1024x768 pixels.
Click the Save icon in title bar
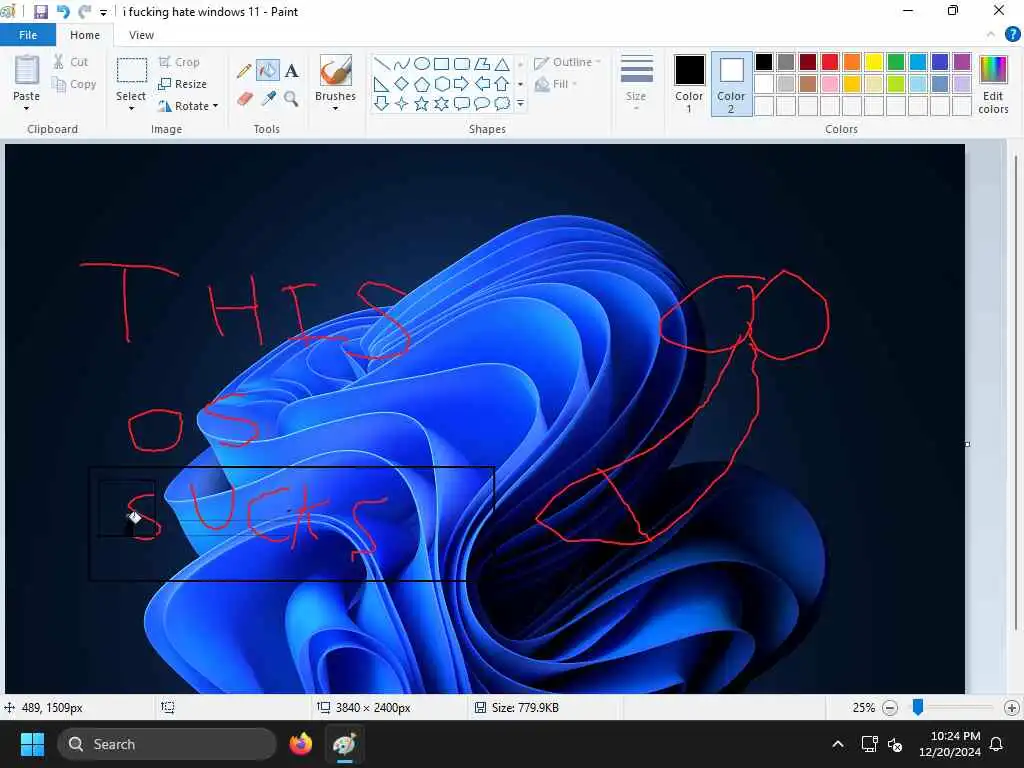[40, 12]
